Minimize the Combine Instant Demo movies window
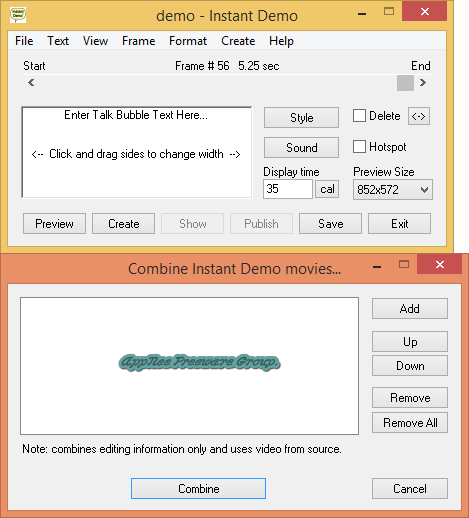 [x=377, y=267]
